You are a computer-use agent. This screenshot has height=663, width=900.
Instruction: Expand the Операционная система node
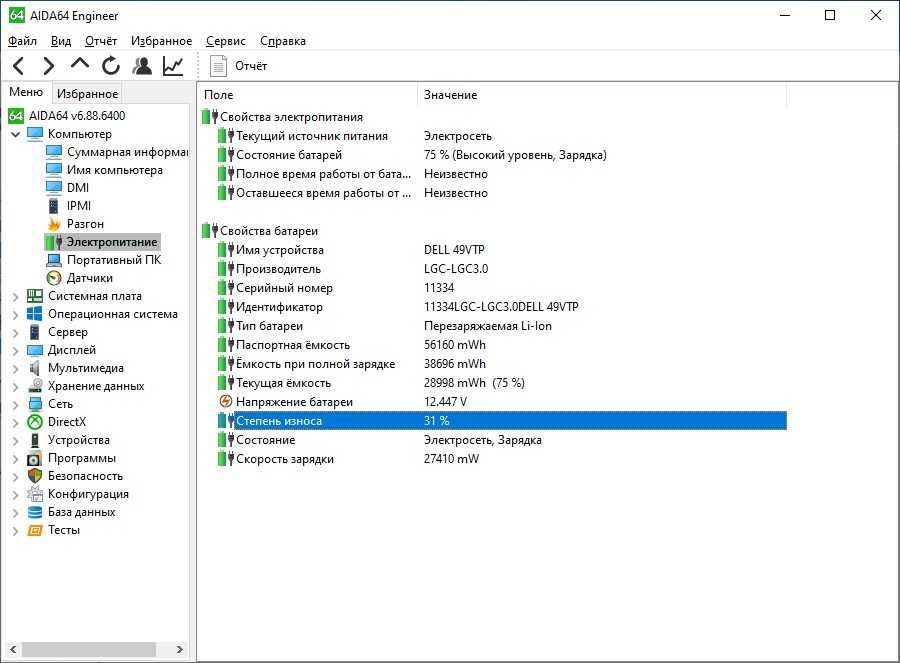coord(15,315)
